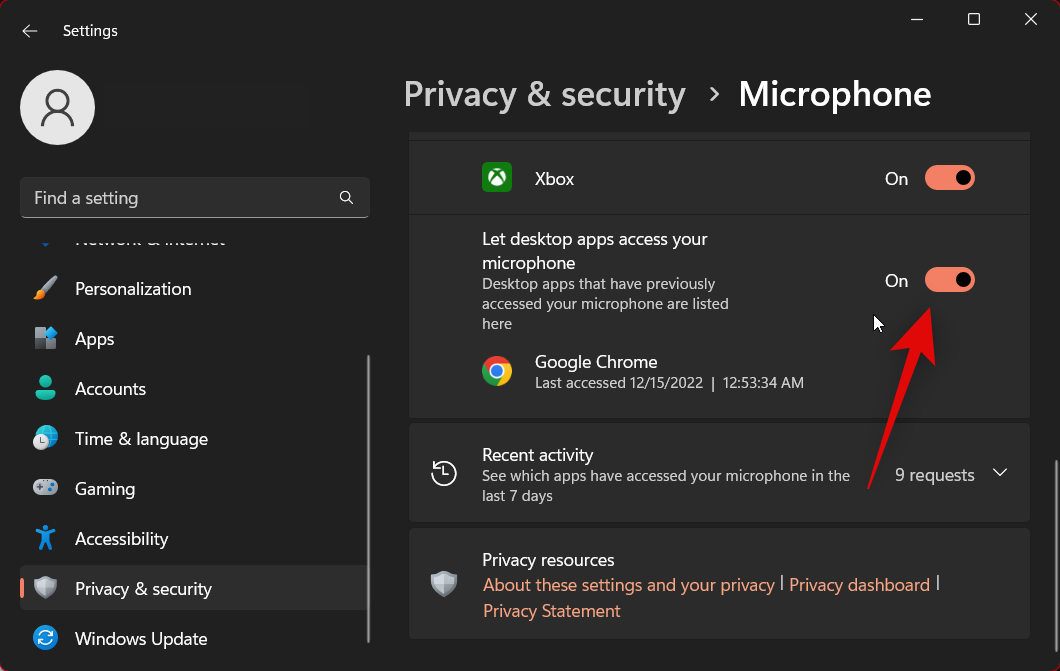Open About these settings and your privacy link
The height and width of the screenshot is (671, 1060).
pyautogui.click(x=628, y=585)
